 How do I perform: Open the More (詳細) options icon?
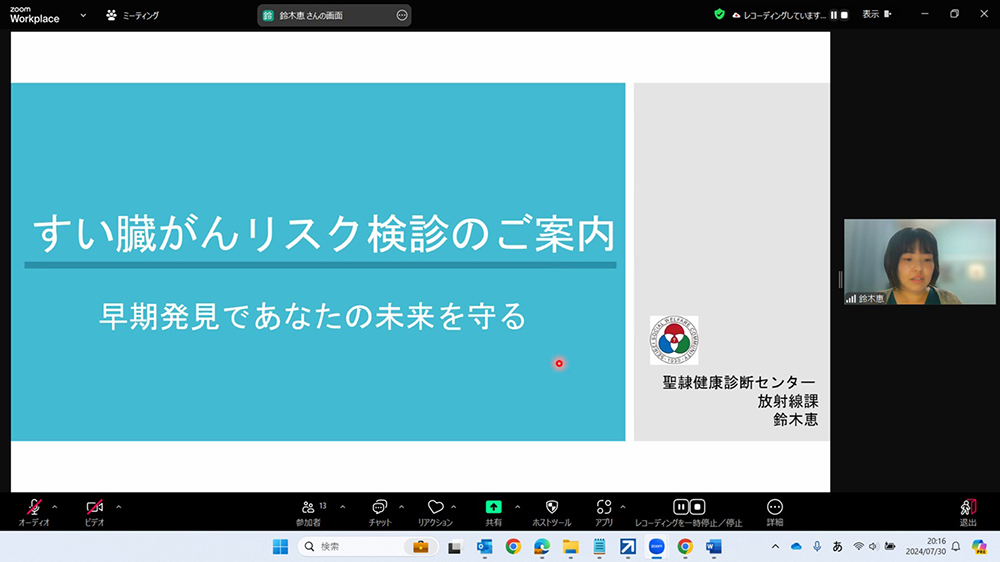point(775,507)
